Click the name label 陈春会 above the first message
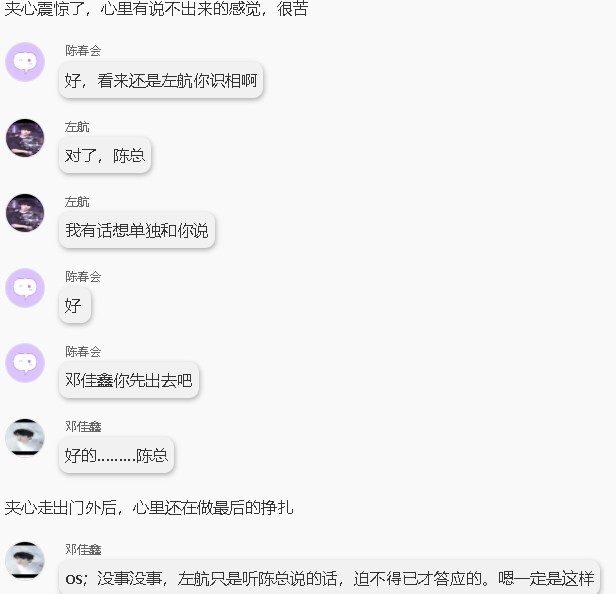616x594 pixels. pyautogui.click(x=83, y=51)
